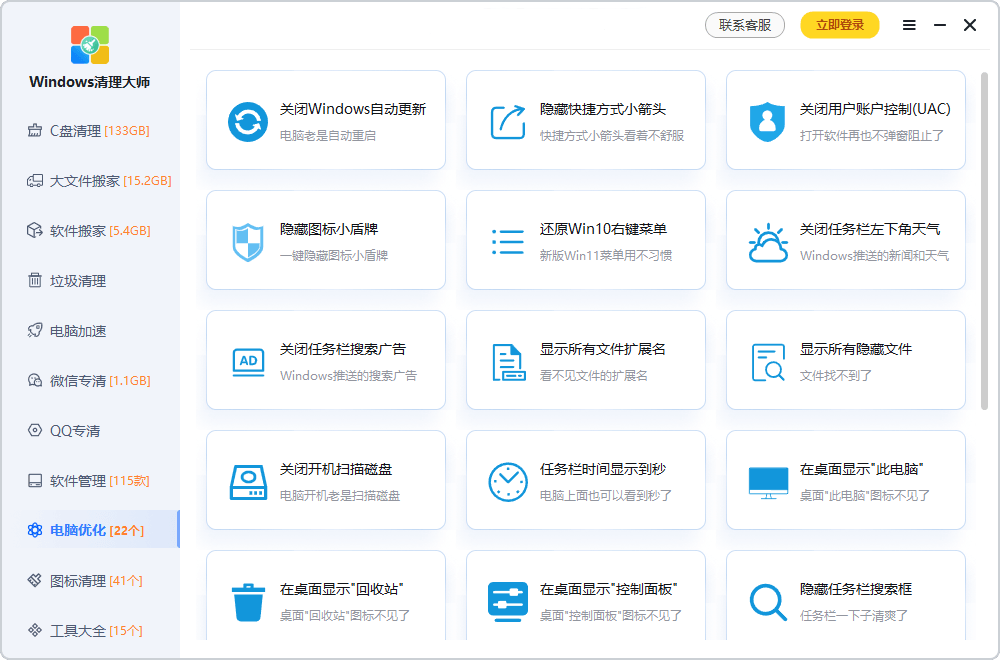This screenshot has width=1000, height=660.
Task: Click the 工具大全 sidebar icon
Action: (x=35, y=631)
